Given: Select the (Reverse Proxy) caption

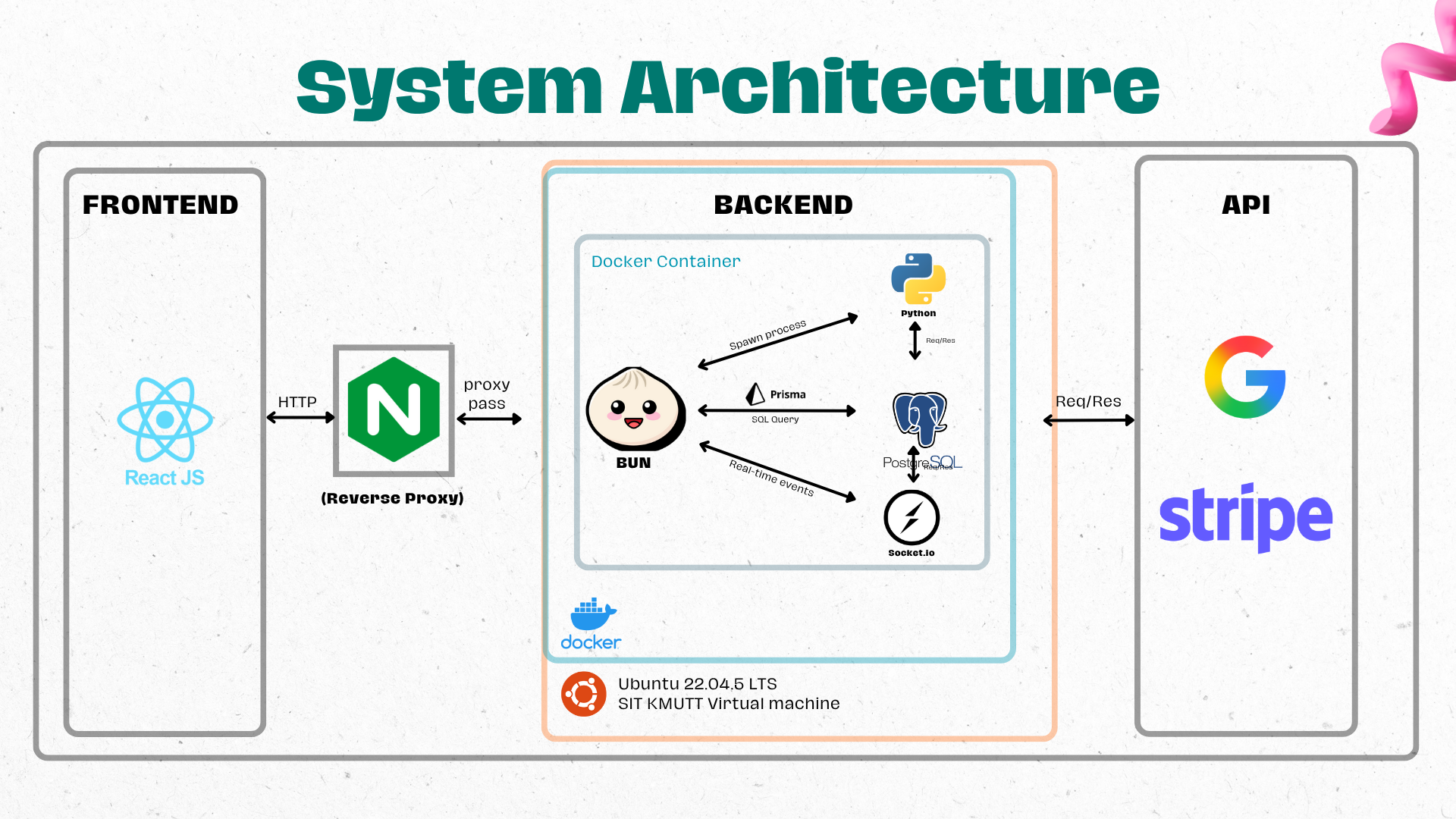Looking at the screenshot, I should pyautogui.click(x=392, y=498).
